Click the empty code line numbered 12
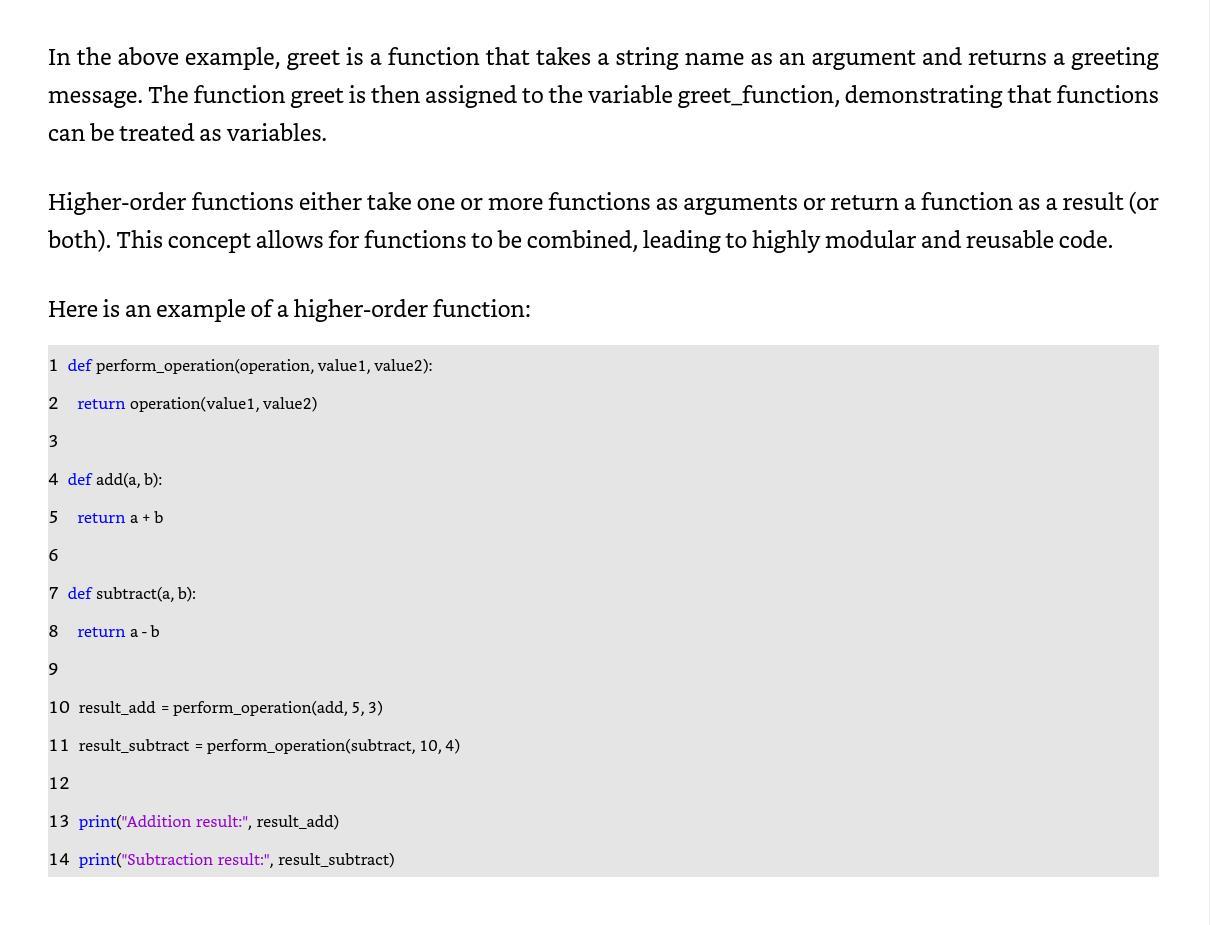 [x=603, y=783]
